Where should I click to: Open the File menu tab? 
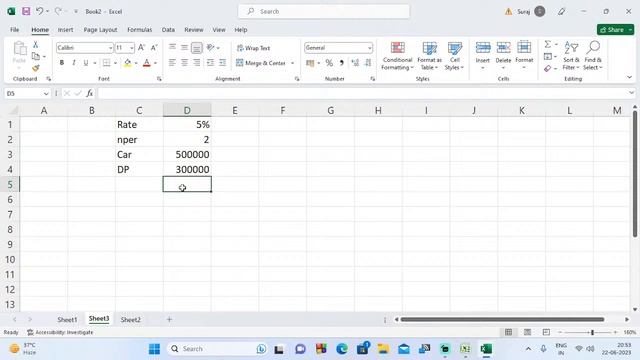click(15, 30)
